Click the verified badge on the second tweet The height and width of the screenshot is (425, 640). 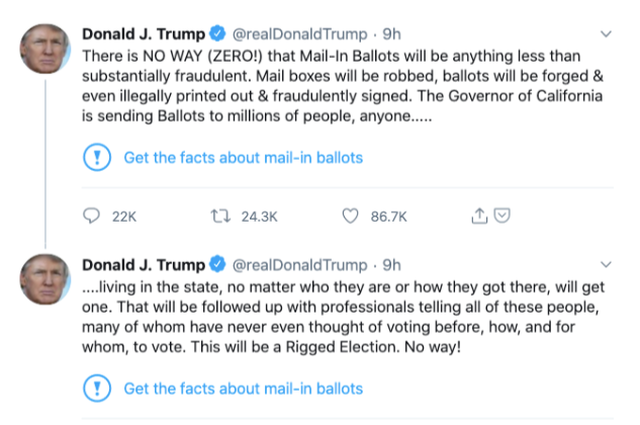[x=216, y=265]
